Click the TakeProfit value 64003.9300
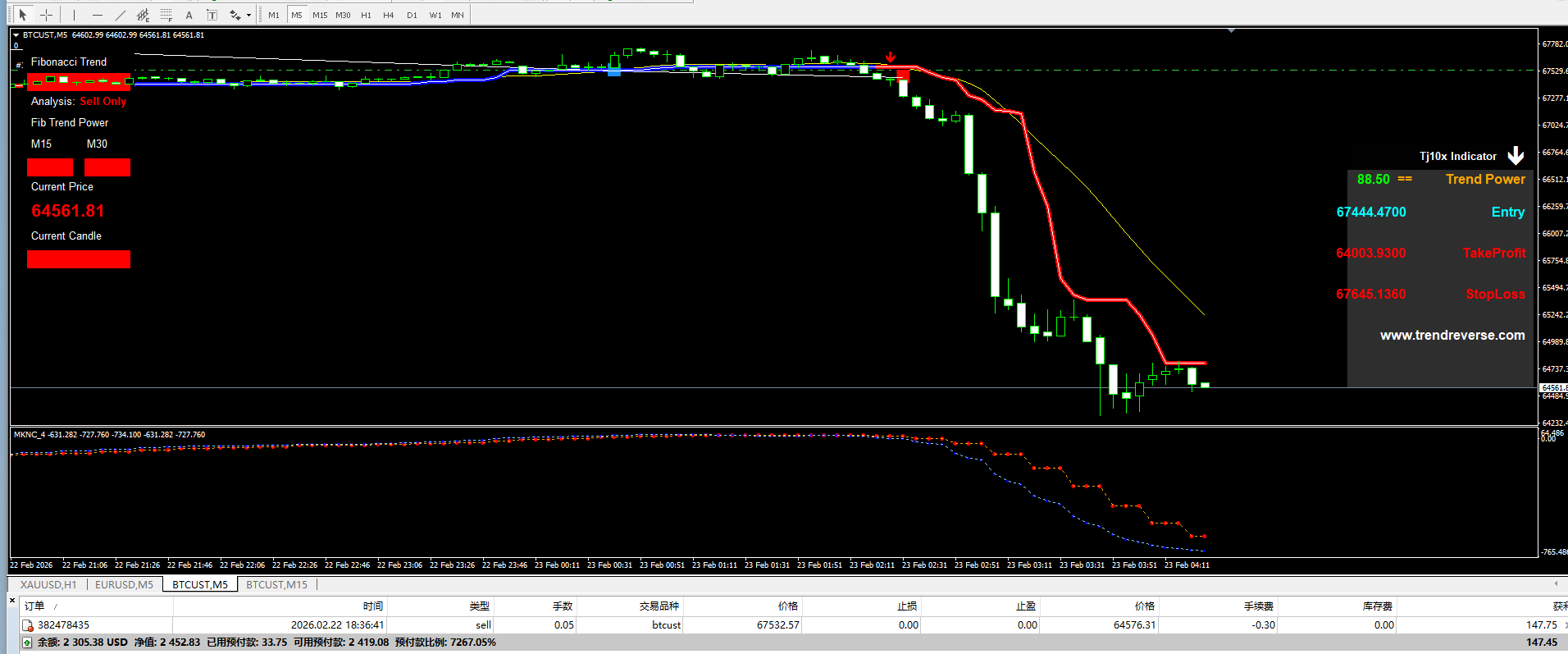The width and height of the screenshot is (1568, 654). pos(1371,253)
